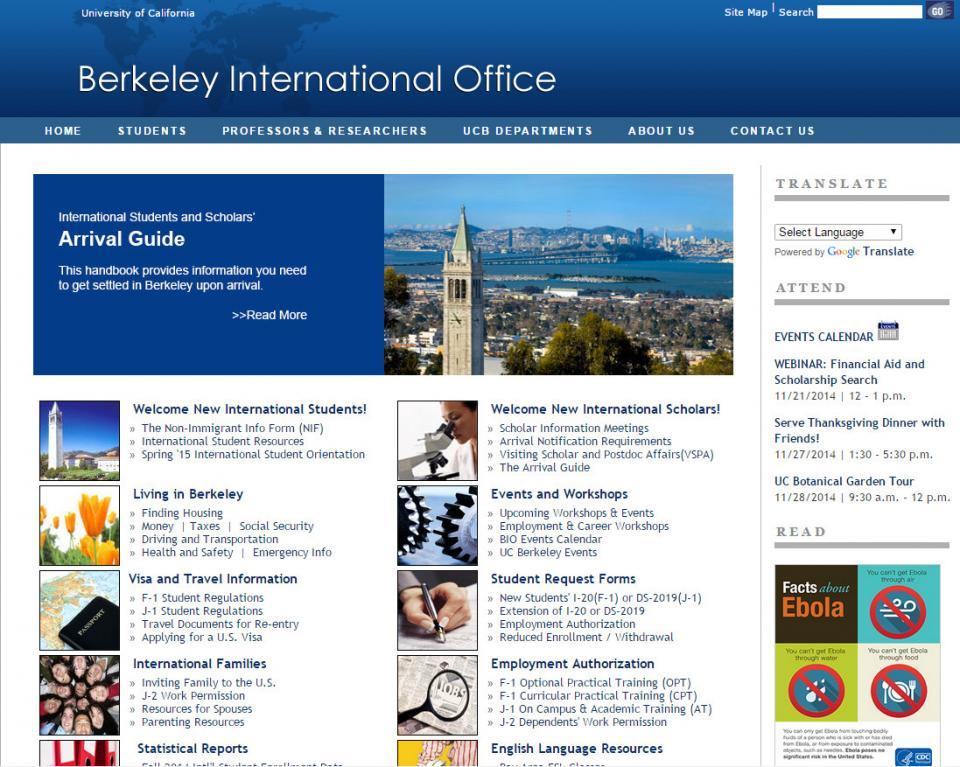
Task: Open The Non-Immigrant Info Form (NIF) link
Action: [x=233, y=428]
